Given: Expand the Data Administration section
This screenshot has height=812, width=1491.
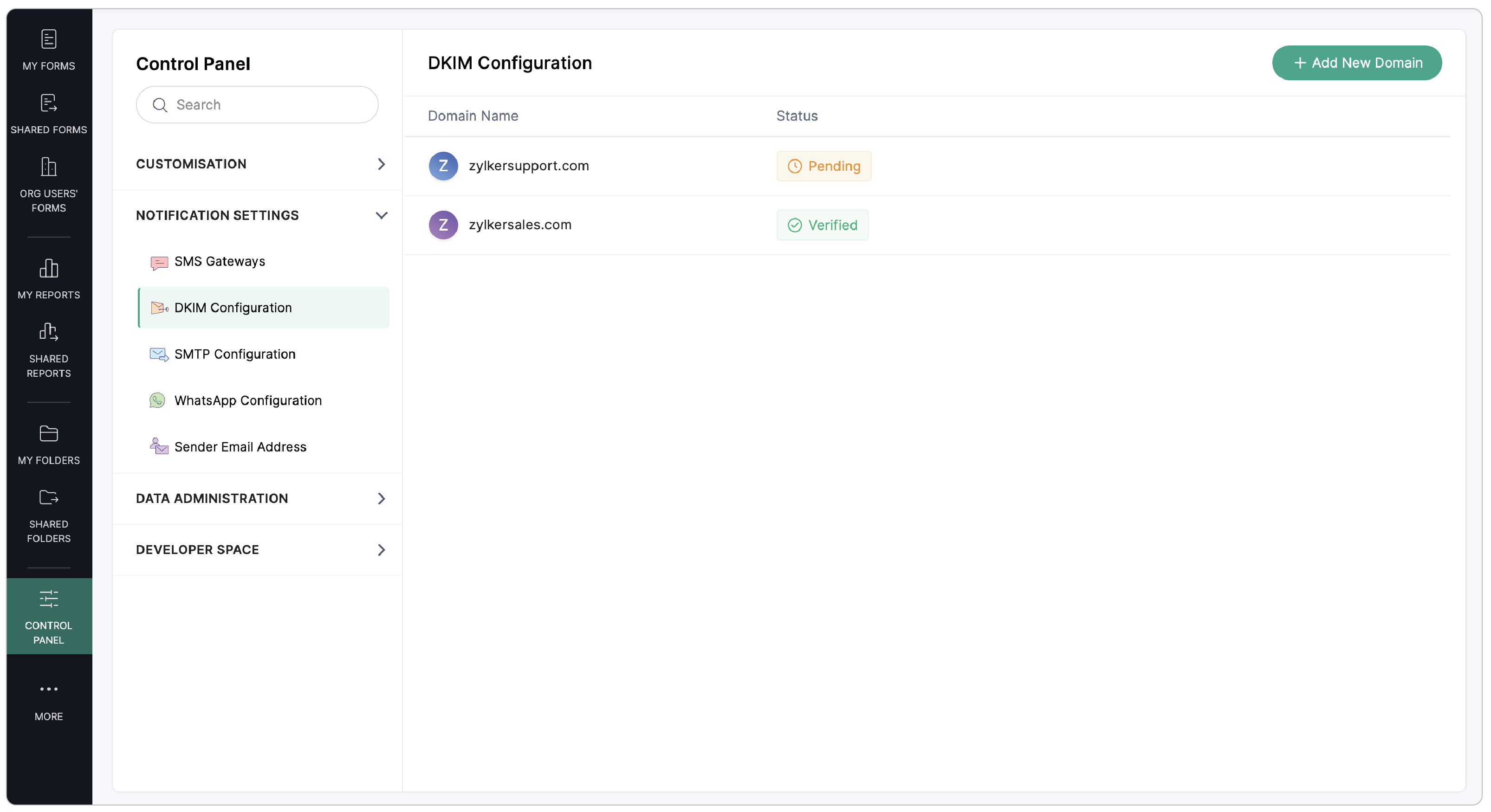Looking at the screenshot, I should pos(260,498).
